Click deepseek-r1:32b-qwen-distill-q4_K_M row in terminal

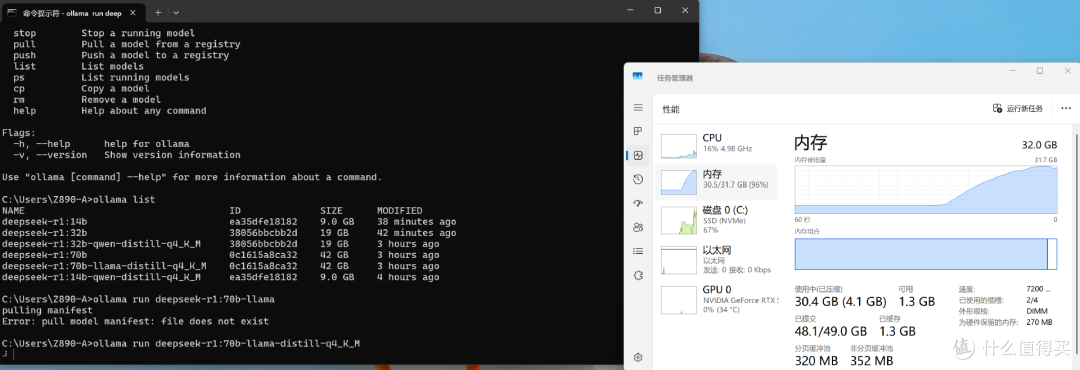pyautogui.click(x=220, y=244)
